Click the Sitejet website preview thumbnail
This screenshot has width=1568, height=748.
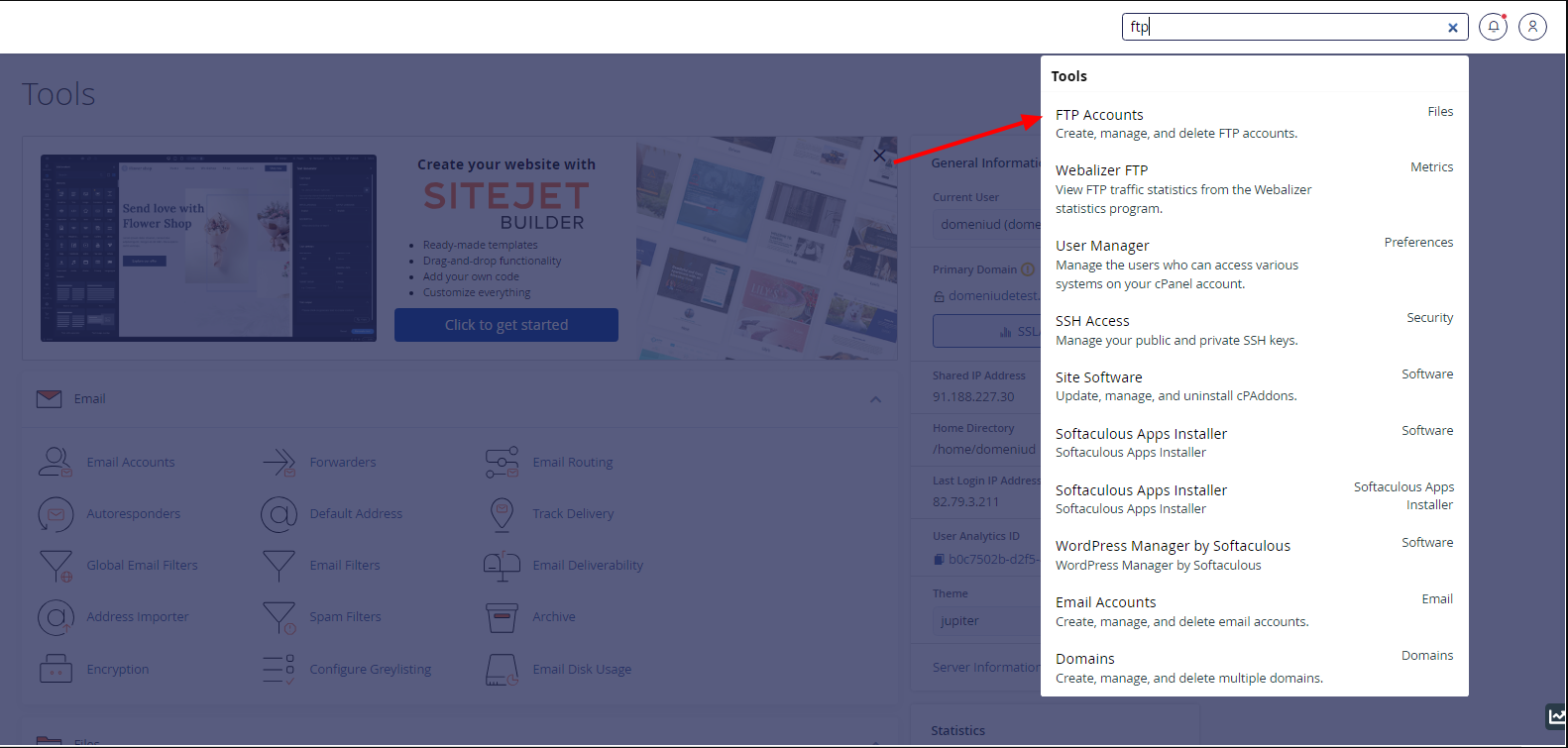(208, 248)
